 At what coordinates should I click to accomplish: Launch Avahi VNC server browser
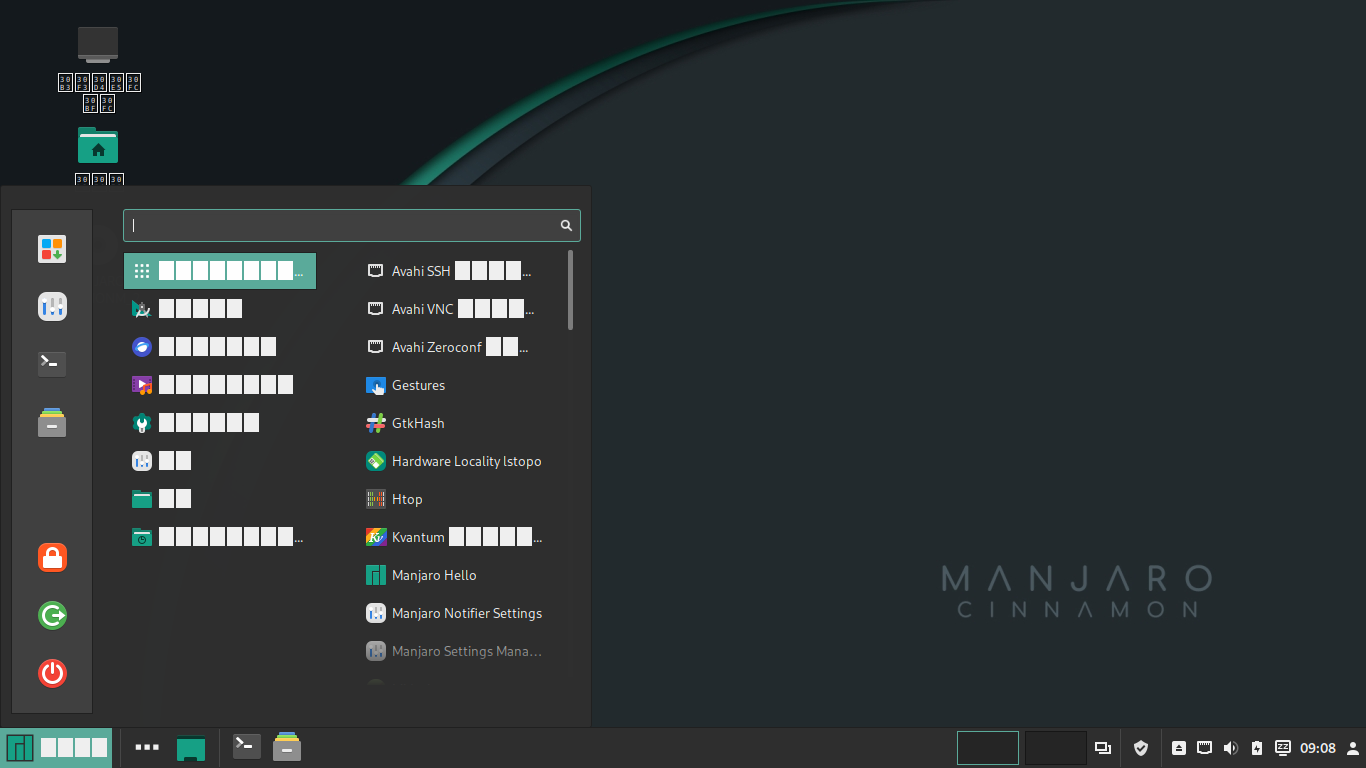[x=460, y=309]
